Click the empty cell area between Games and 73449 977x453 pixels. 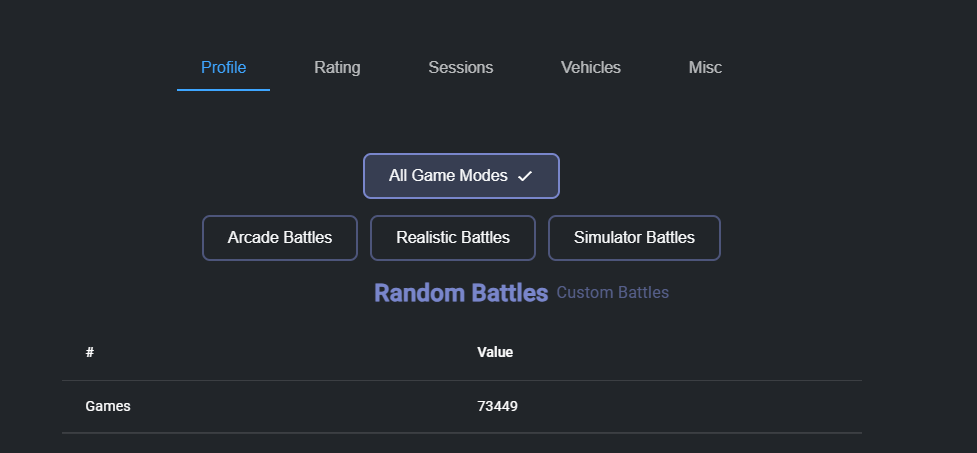(303, 406)
